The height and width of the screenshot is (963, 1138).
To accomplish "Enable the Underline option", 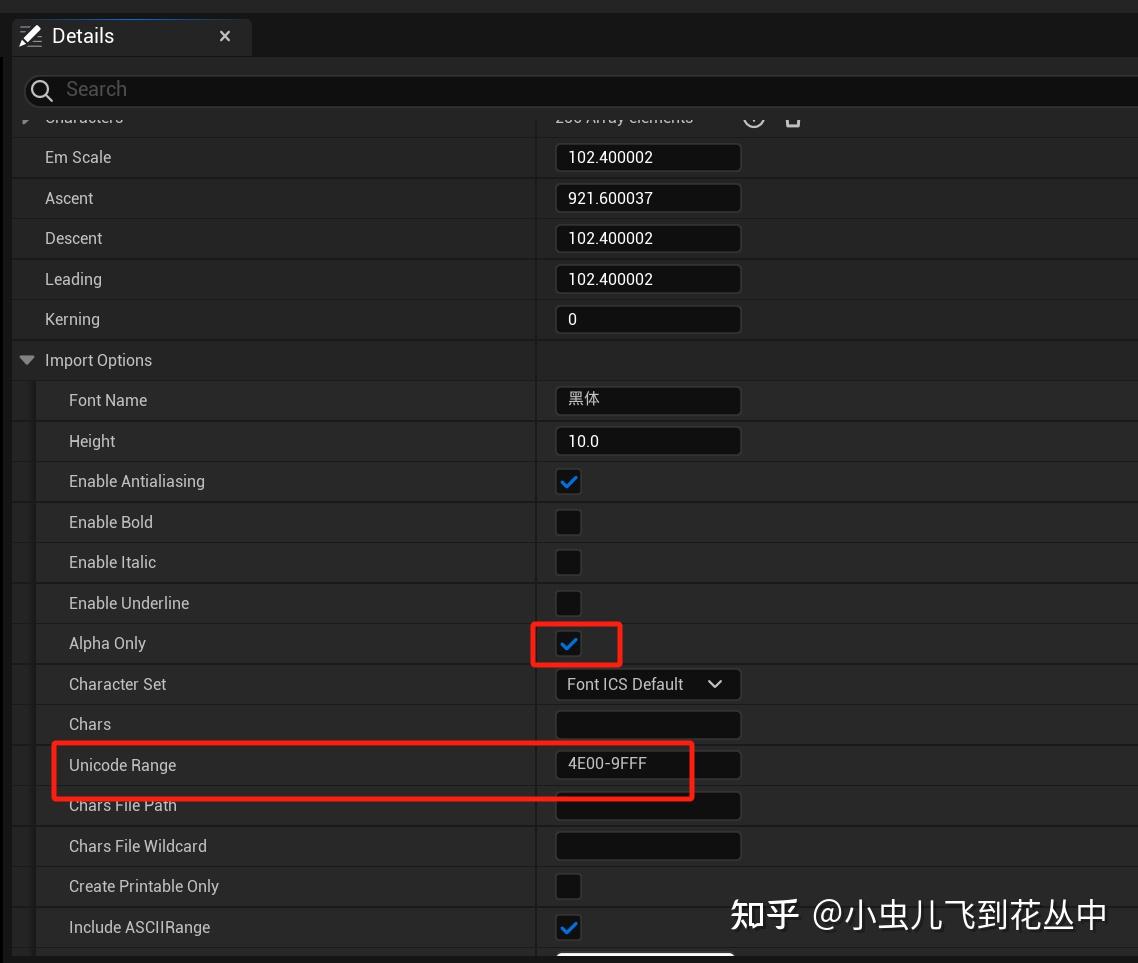I will [568, 603].
